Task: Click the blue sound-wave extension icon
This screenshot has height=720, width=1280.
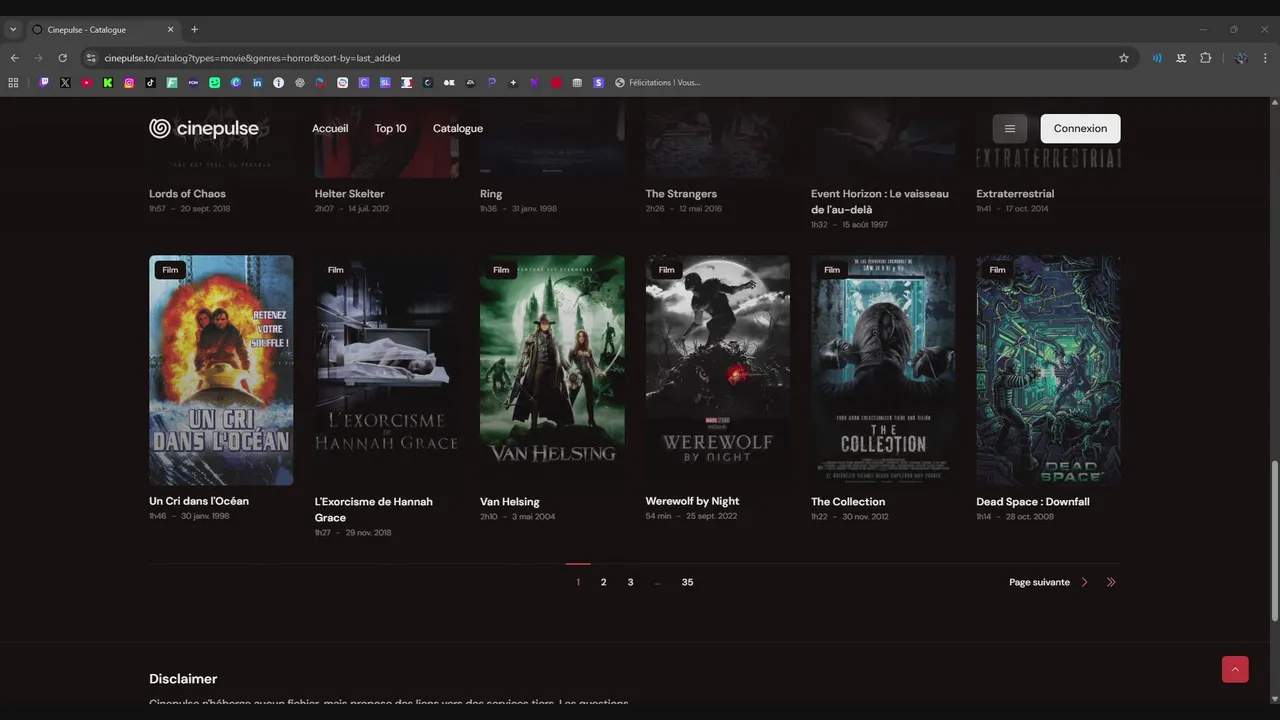Action: pos(1157,58)
